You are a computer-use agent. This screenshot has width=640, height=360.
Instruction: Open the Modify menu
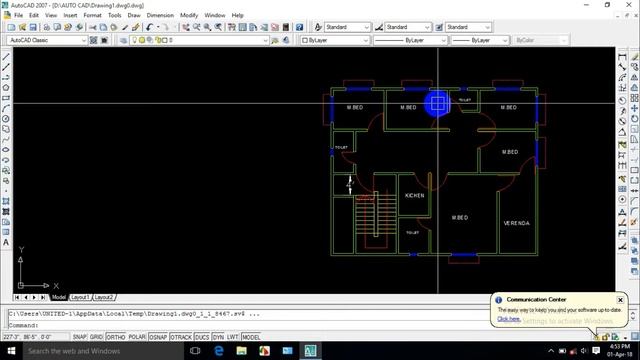tap(189, 16)
